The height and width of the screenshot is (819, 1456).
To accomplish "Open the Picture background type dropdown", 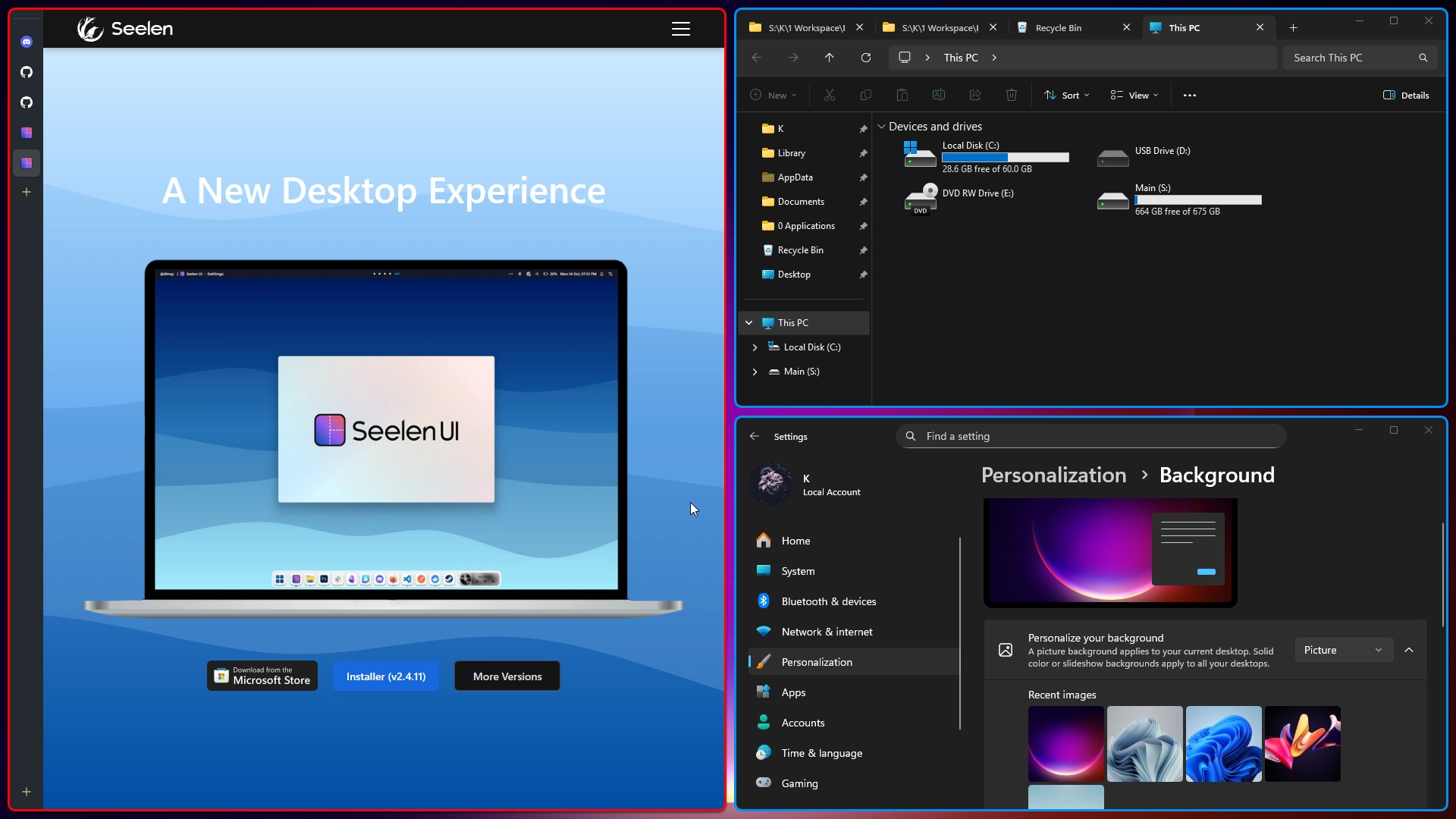I will (1343, 650).
